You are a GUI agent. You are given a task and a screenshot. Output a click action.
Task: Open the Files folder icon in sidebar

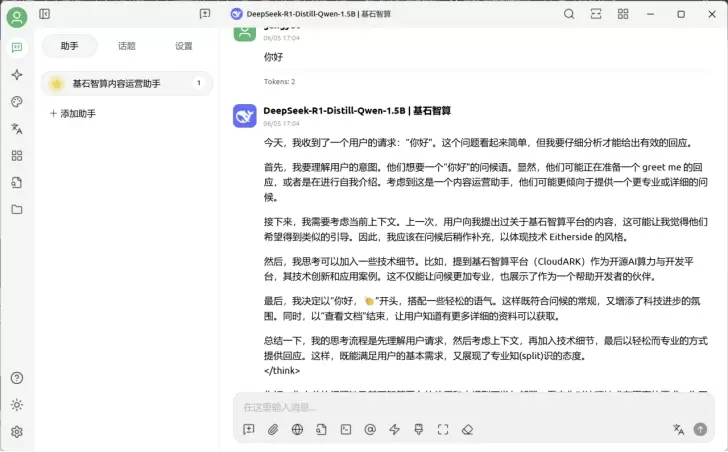click(x=16, y=210)
